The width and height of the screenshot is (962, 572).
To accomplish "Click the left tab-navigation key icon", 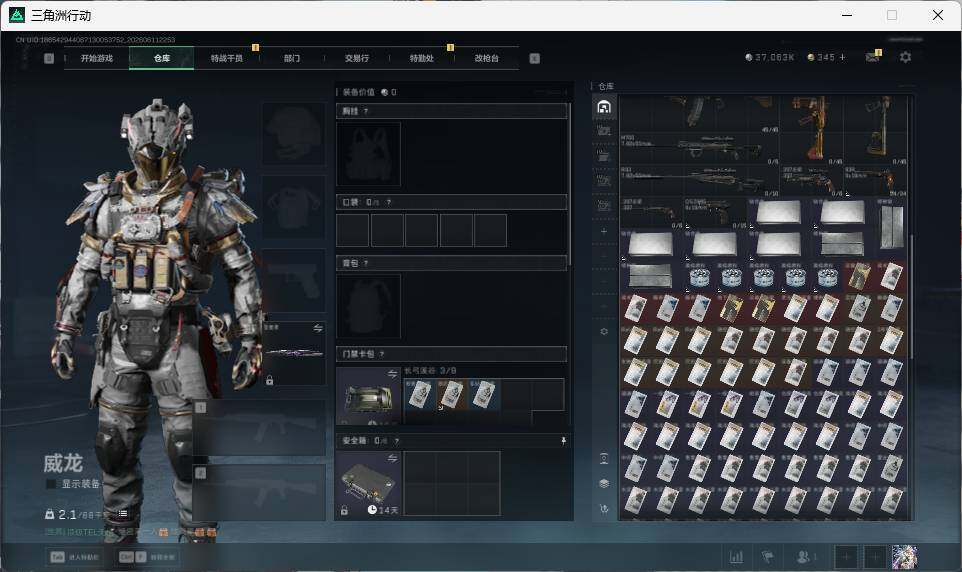I will click(49, 58).
